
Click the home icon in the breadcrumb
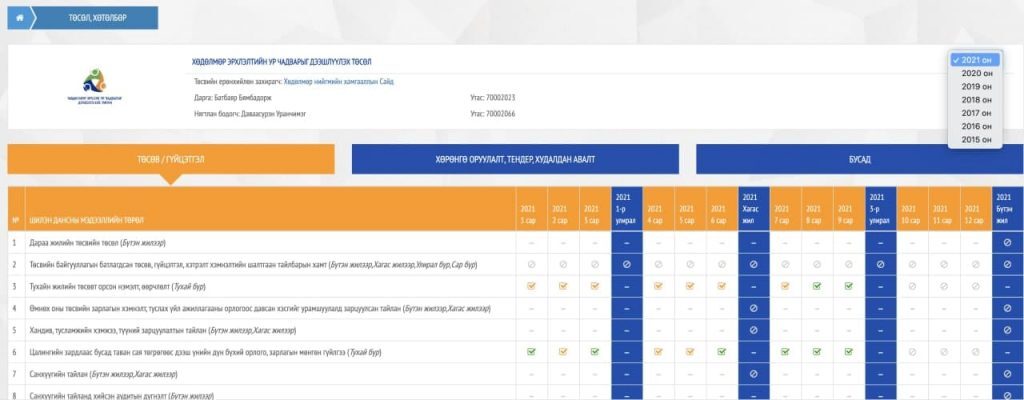pyautogui.click(x=18, y=17)
